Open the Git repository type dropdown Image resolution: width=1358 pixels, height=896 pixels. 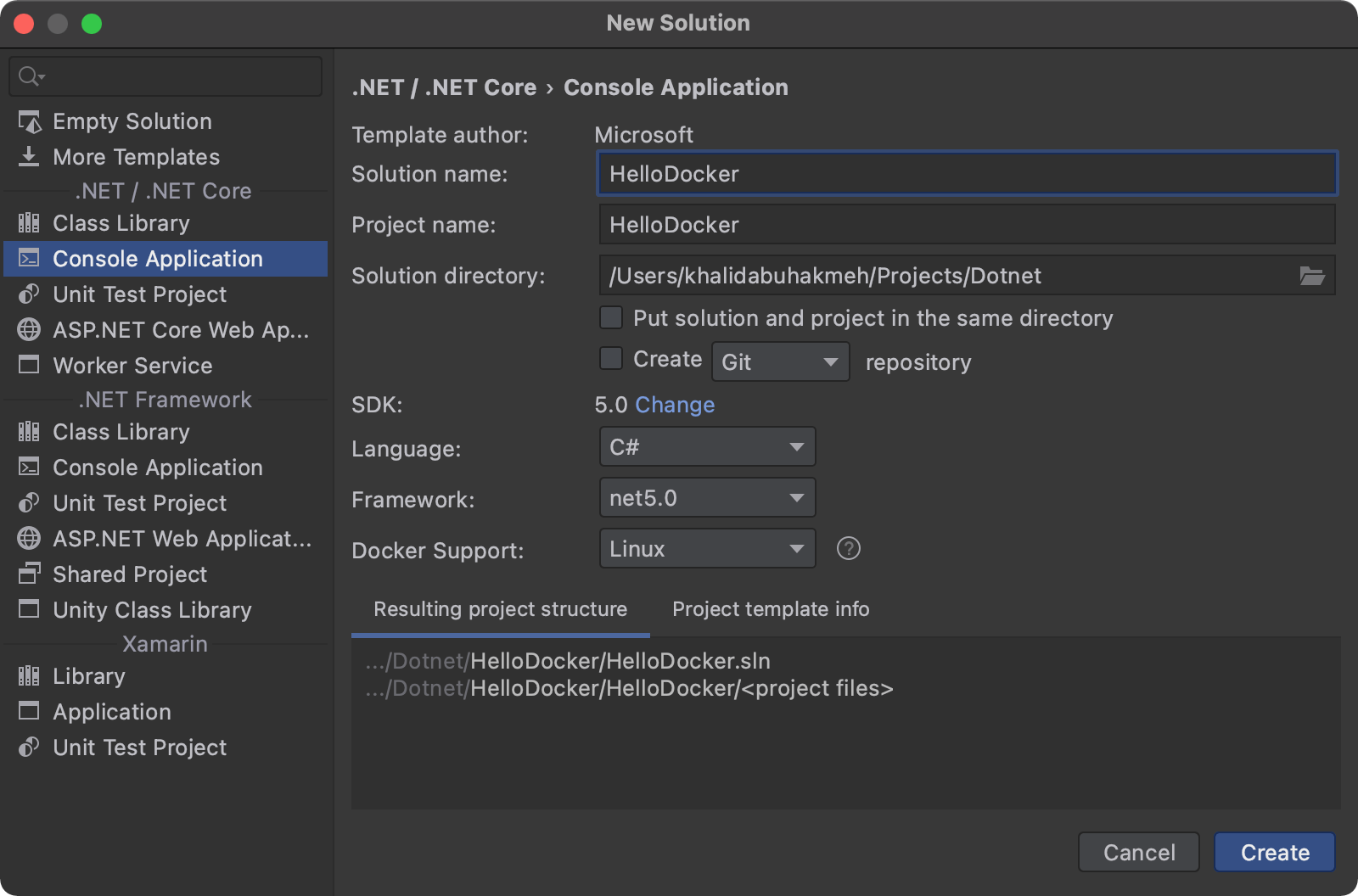click(x=779, y=362)
